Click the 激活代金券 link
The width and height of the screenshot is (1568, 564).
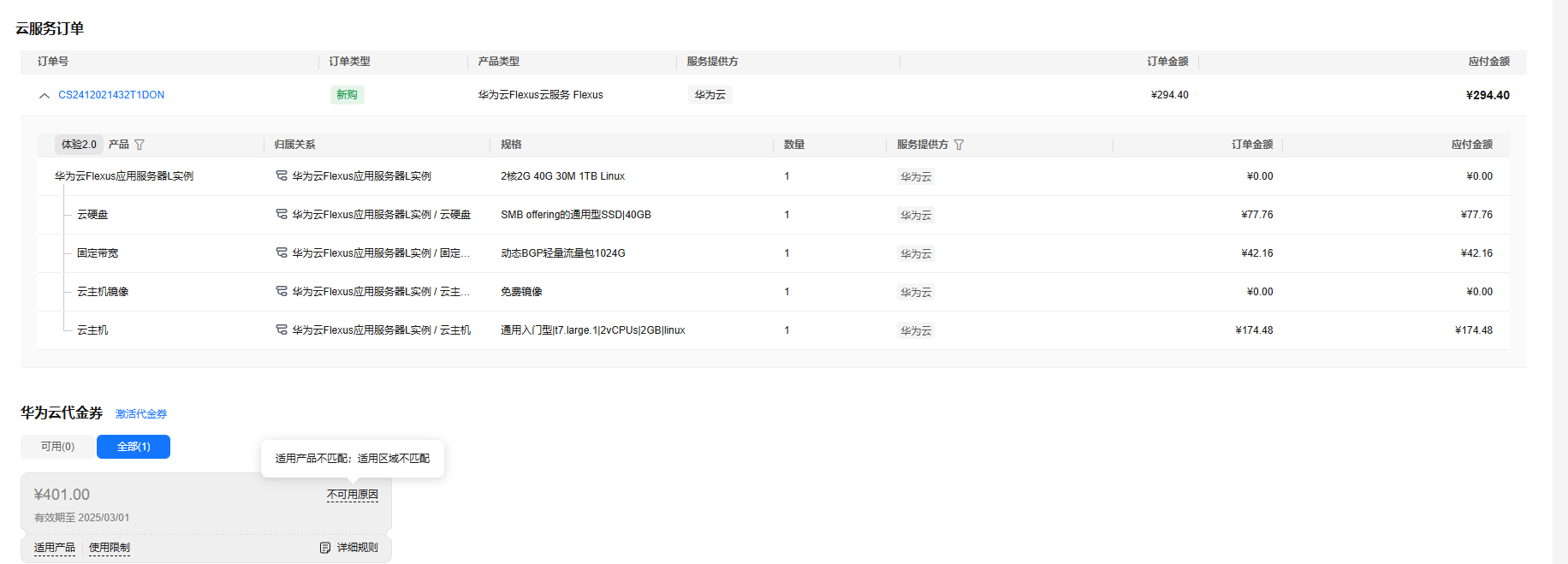pyautogui.click(x=141, y=414)
